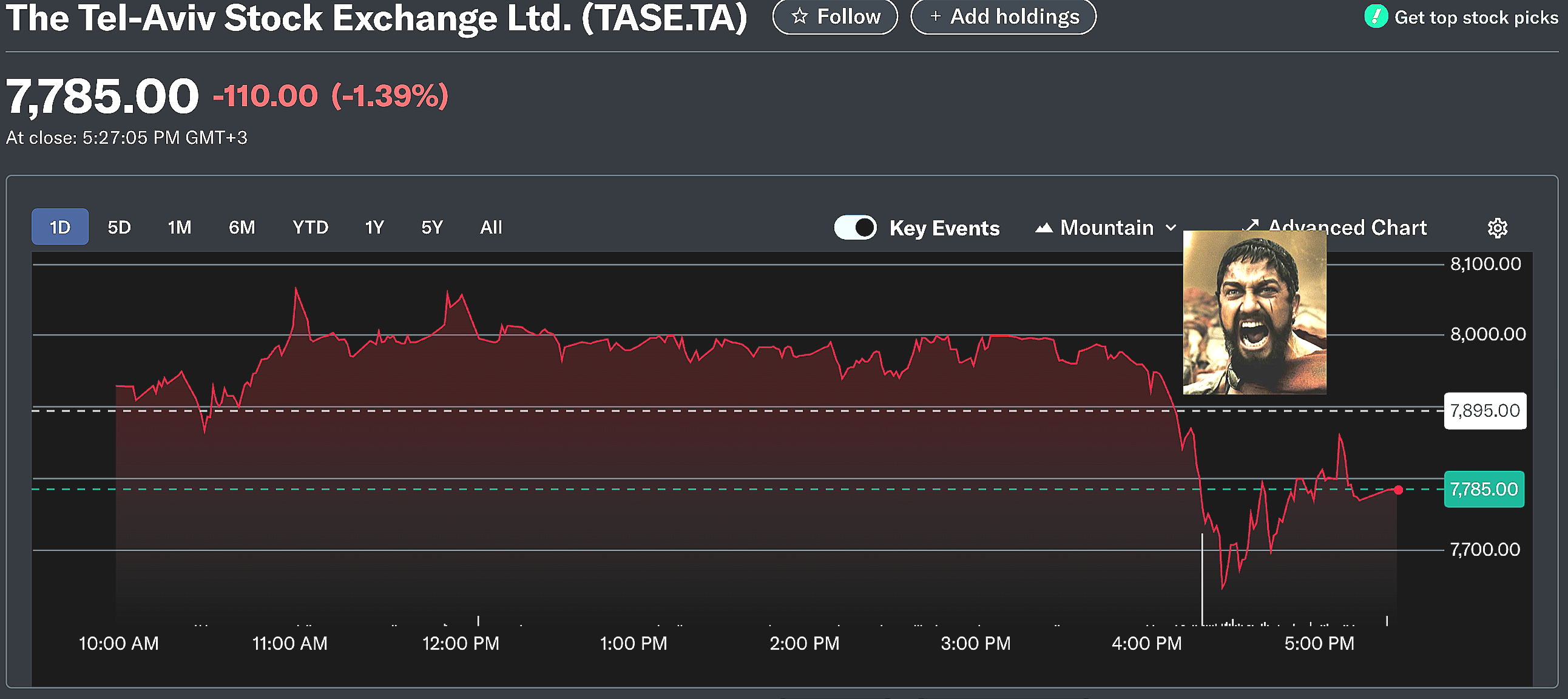Screen dimensions: 1568x699
Task: Open chart settings gear icon
Action: tap(1497, 228)
